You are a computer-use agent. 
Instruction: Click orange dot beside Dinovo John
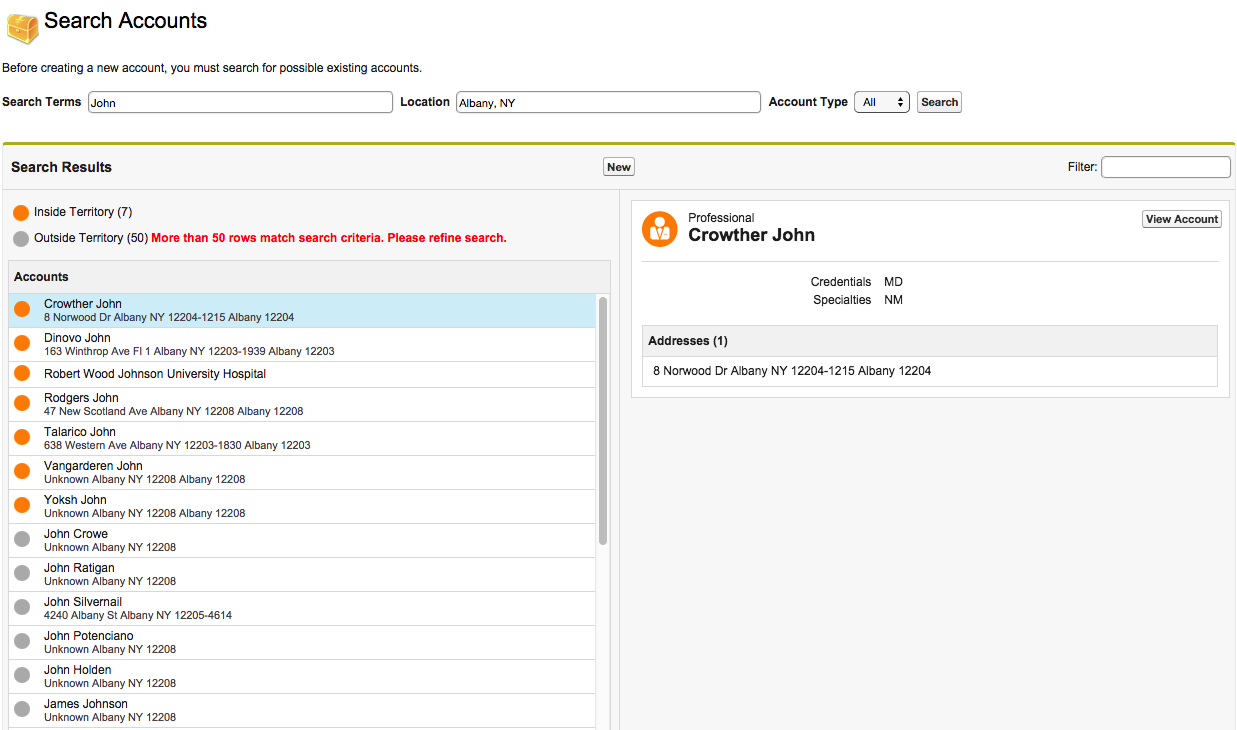pos(22,344)
